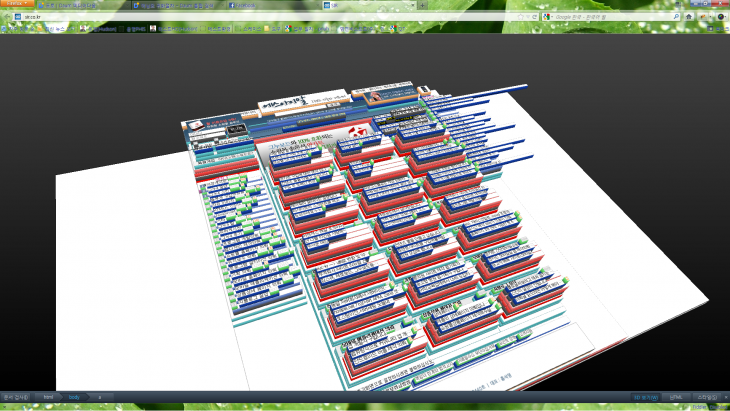Open the Hudson bookmark with the portrait icon
This screenshot has height=411, width=730.
point(98,29)
